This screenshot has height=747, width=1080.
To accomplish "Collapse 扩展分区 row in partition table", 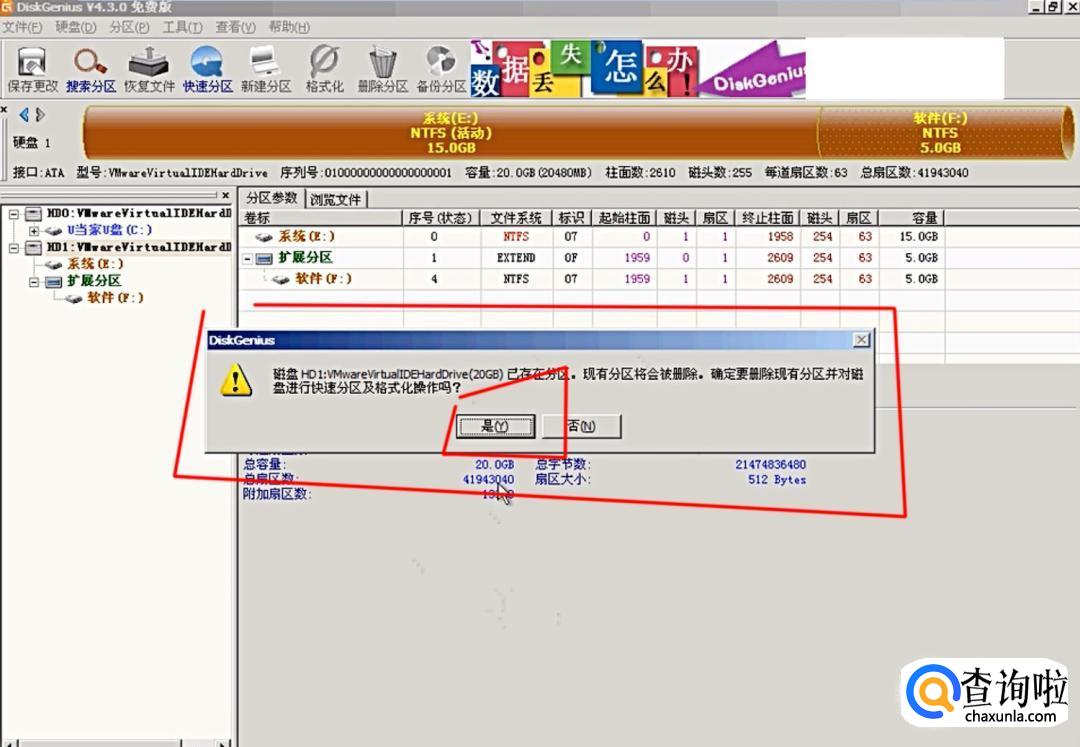I will coord(247,259).
